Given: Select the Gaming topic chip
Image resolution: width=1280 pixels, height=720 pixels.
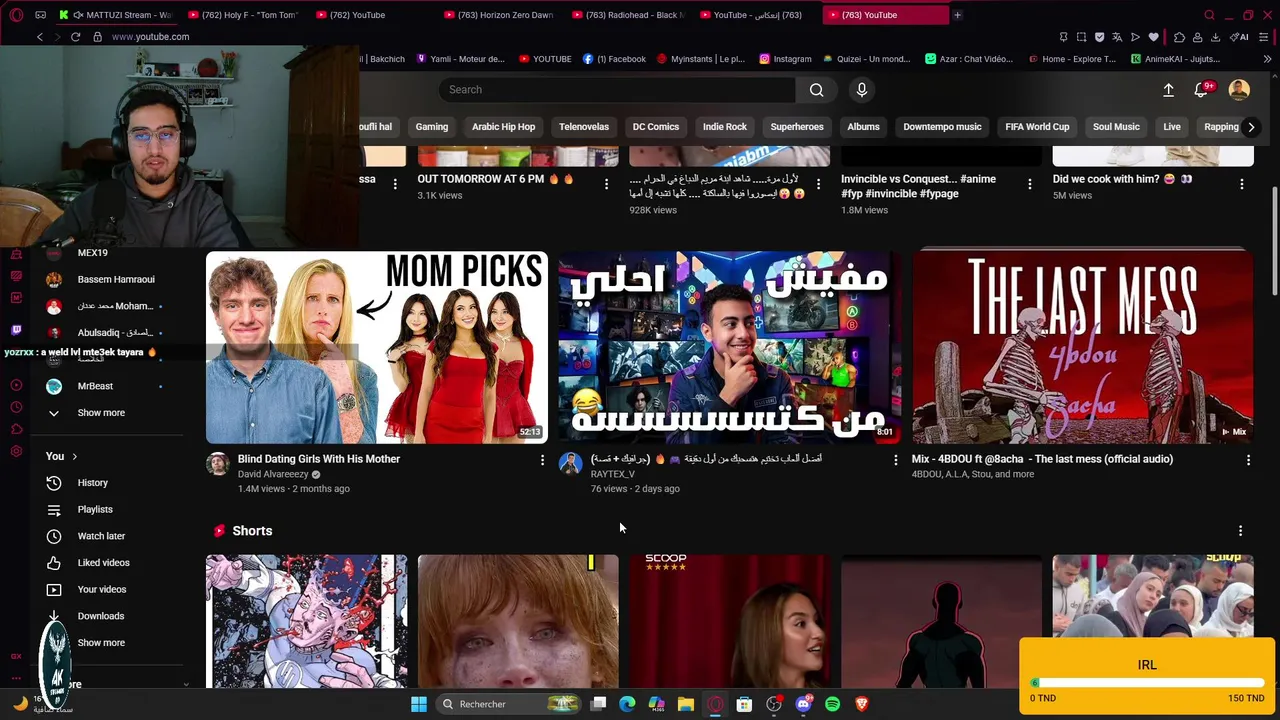Looking at the screenshot, I should [432, 127].
